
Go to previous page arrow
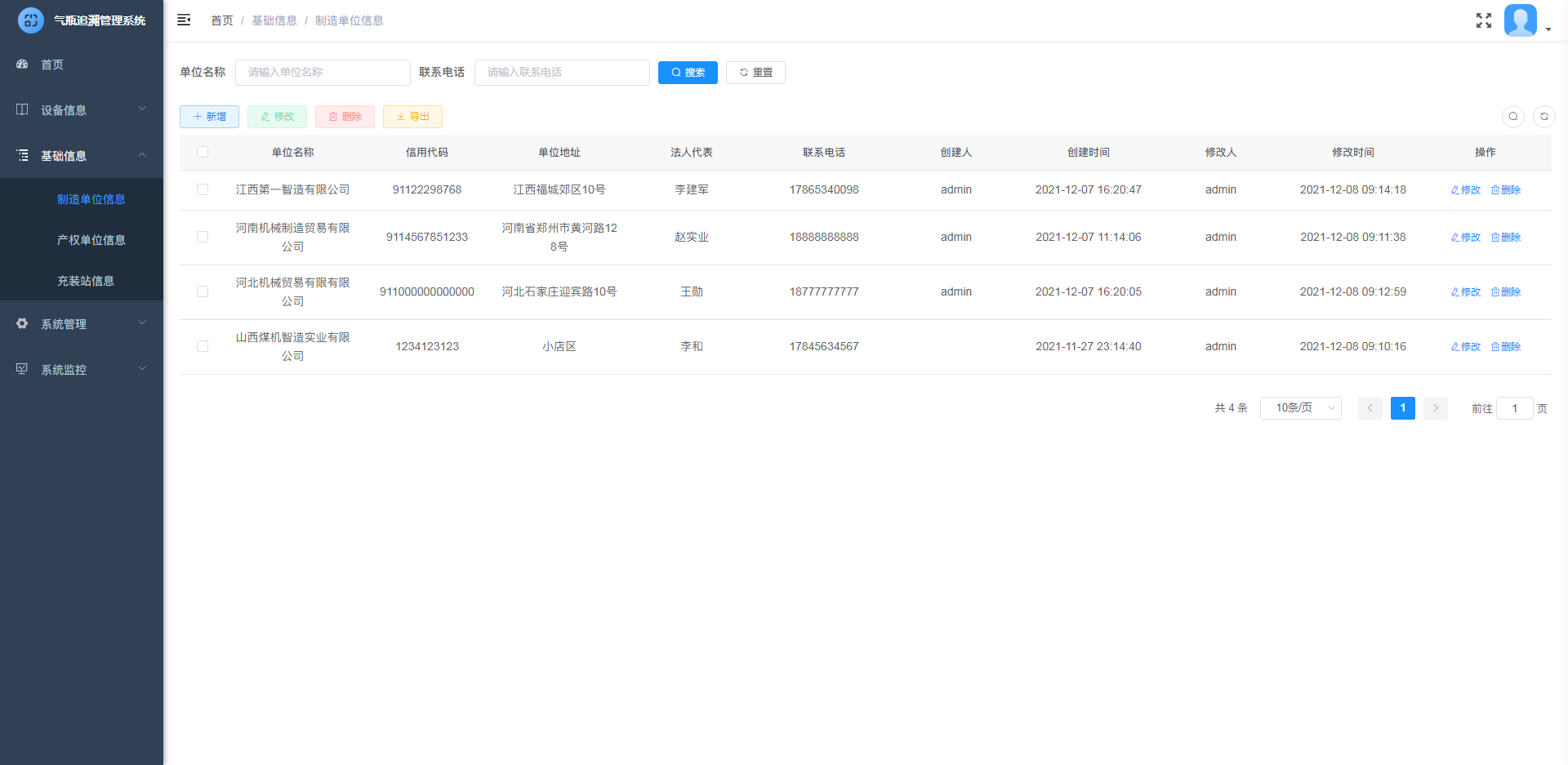click(1370, 408)
